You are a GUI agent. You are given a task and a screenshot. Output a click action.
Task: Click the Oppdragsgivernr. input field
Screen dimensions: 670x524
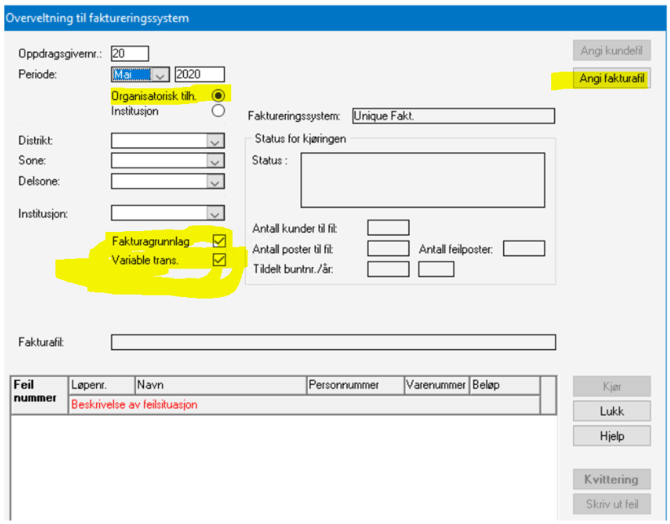tap(130, 53)
